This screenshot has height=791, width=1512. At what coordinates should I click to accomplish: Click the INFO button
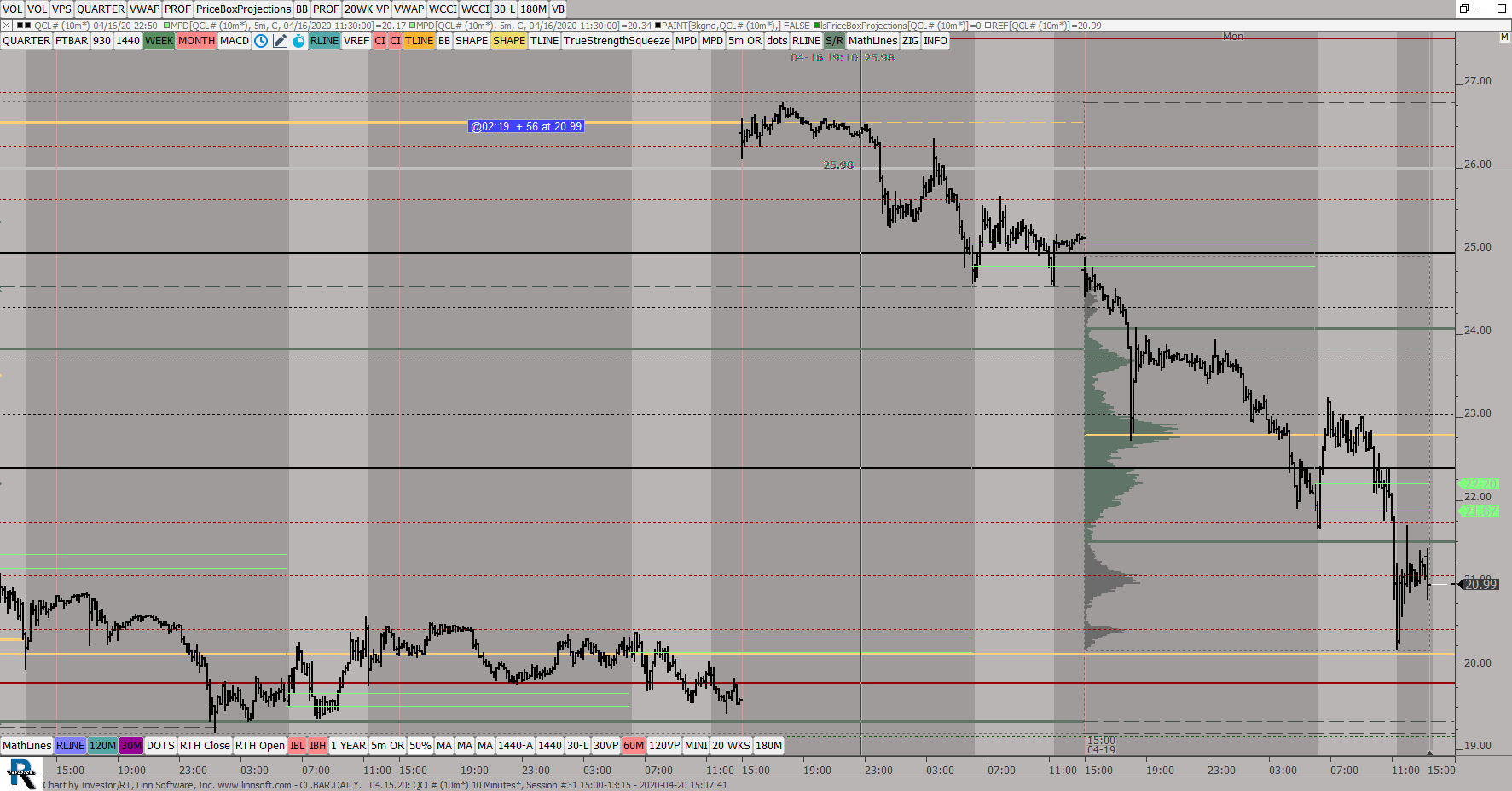tap(935, 41)
